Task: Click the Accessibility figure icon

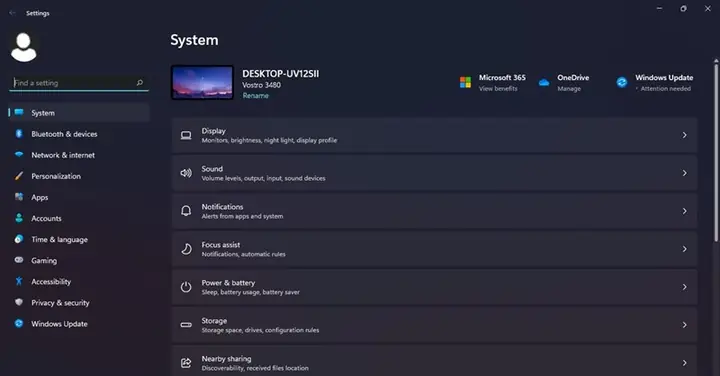Action: click(x=19, y=281)
